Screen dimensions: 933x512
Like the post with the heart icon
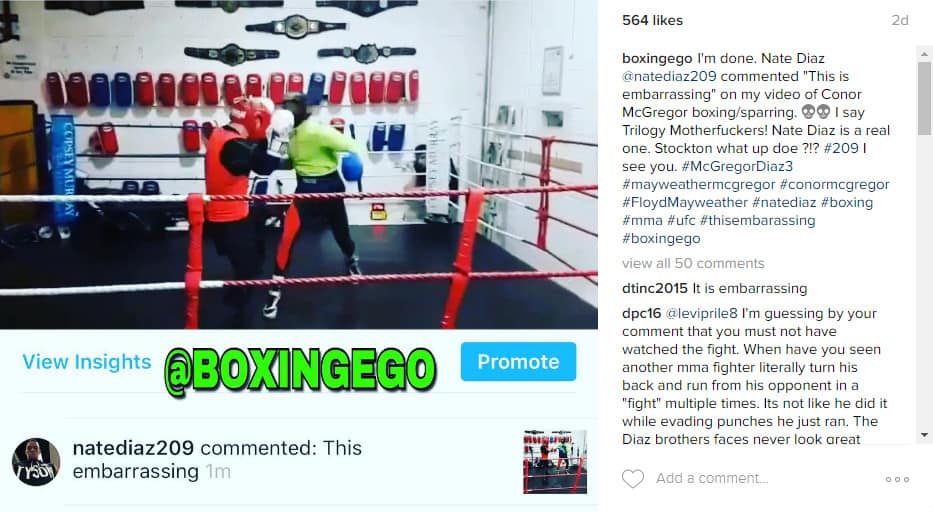click(633, 479)
